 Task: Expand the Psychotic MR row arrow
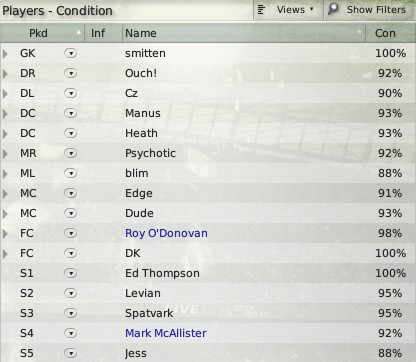(5, 153)
